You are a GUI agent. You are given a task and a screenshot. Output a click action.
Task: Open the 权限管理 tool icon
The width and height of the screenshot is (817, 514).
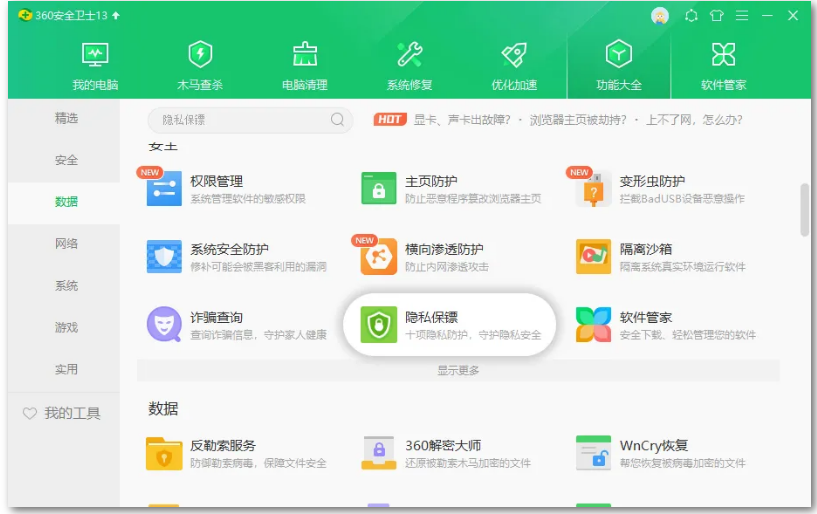164,188
